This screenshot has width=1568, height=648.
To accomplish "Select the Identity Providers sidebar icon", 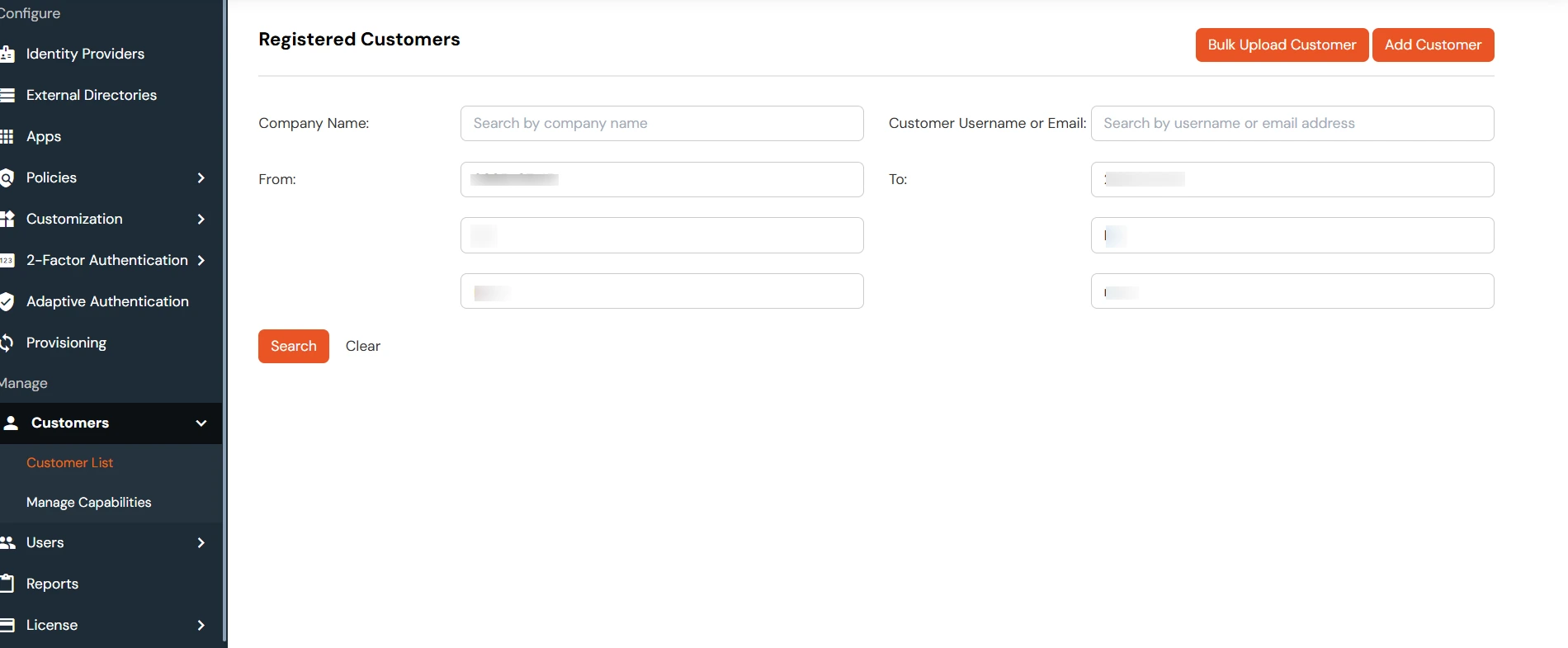I will (x=7, y=54).
